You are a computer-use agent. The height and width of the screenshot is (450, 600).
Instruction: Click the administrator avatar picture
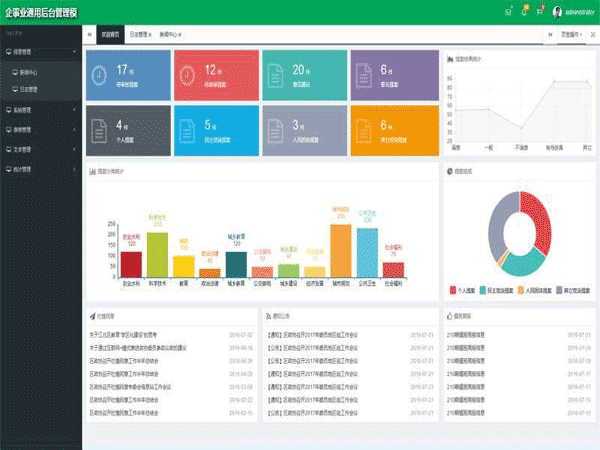557,12
